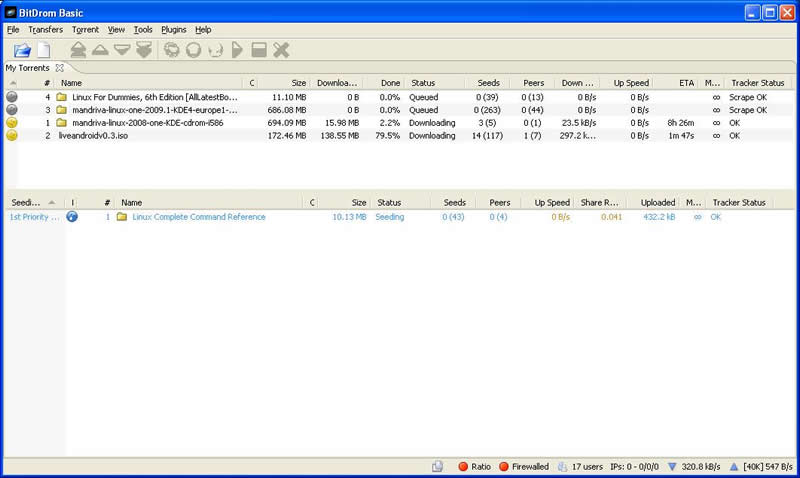
Task: Open the Tools menu
Action: pyautogui.click(x=143, y=30)
